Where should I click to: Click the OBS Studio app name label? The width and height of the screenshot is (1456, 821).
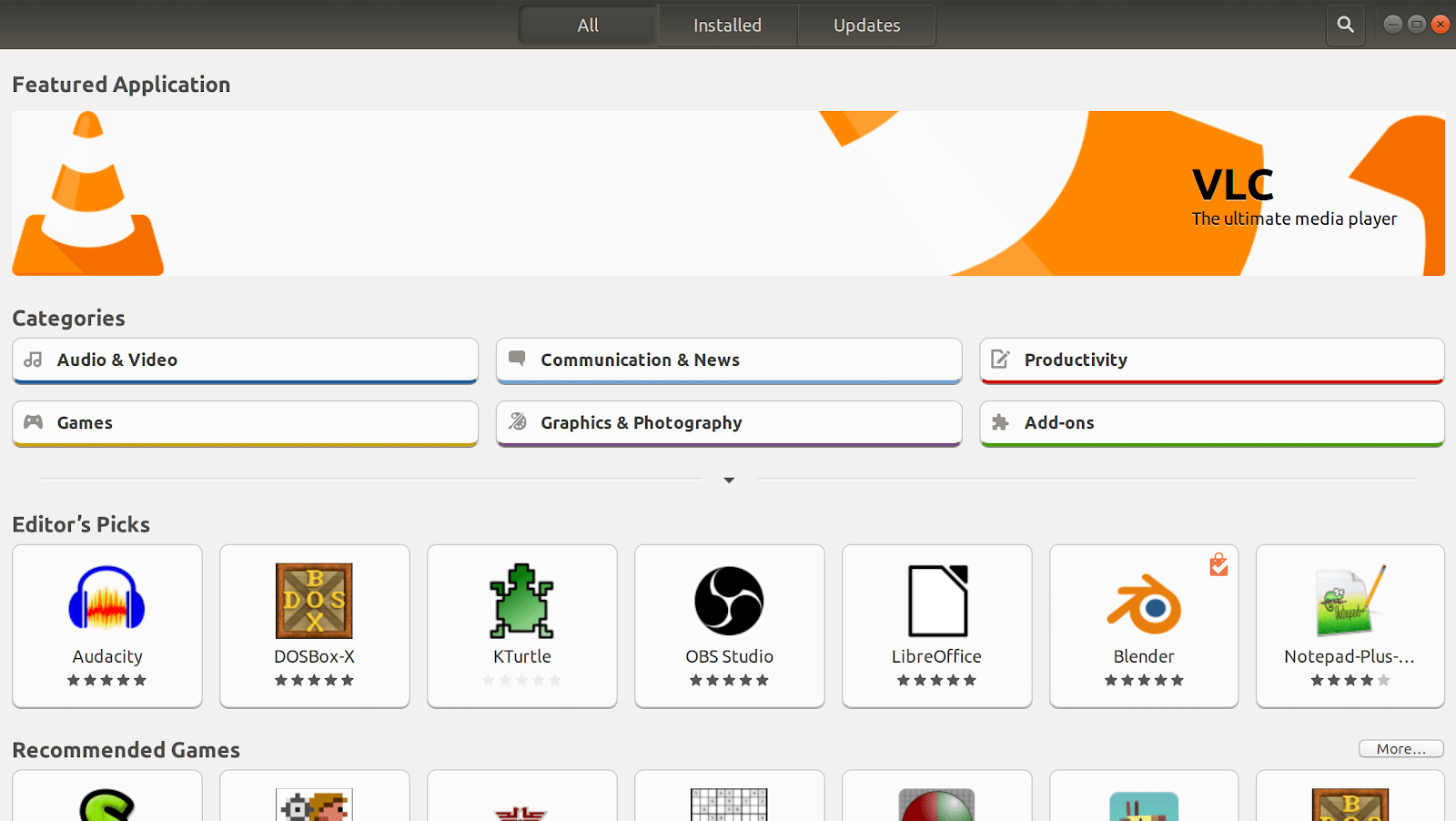[x=729, y=656]
